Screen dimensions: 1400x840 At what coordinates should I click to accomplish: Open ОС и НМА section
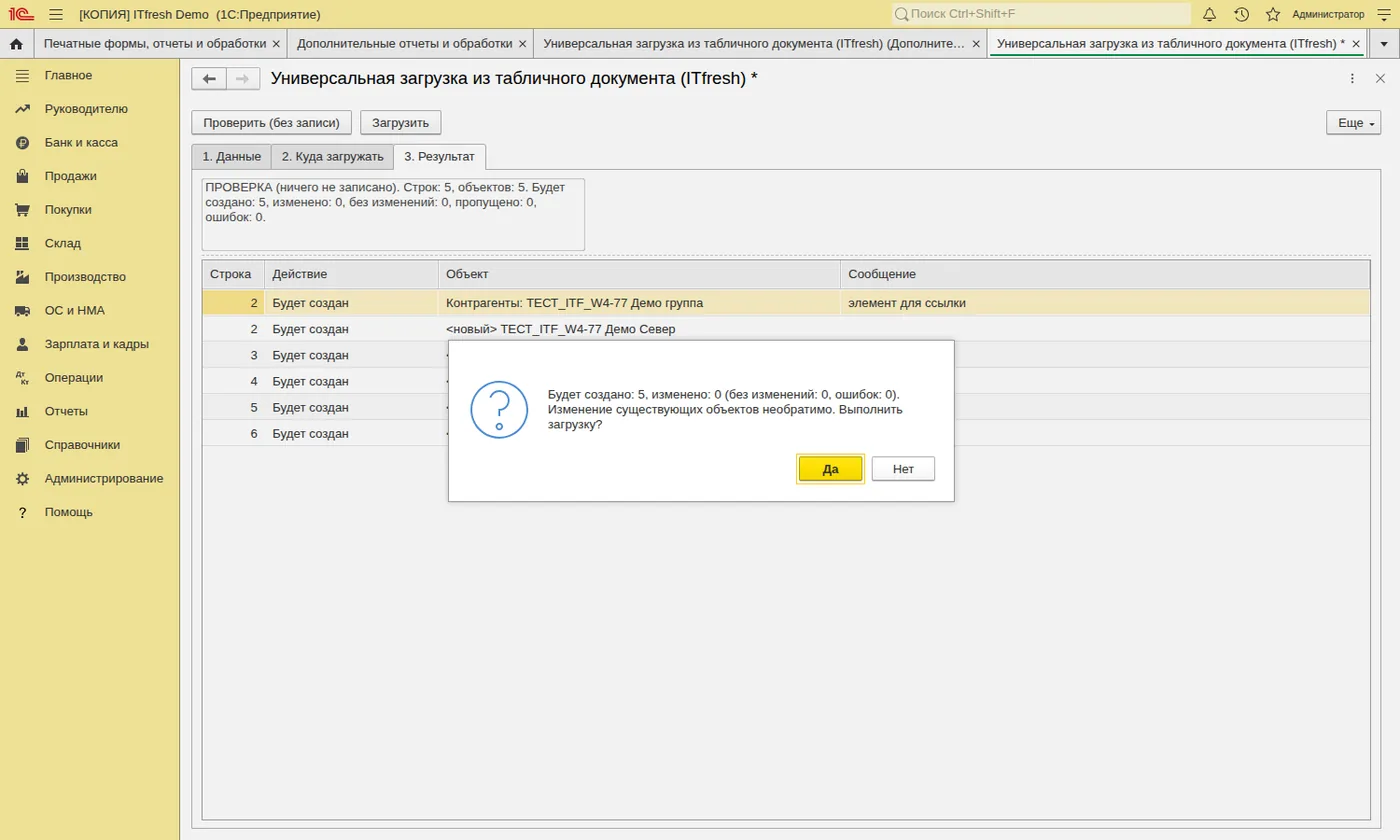(74, 310)
